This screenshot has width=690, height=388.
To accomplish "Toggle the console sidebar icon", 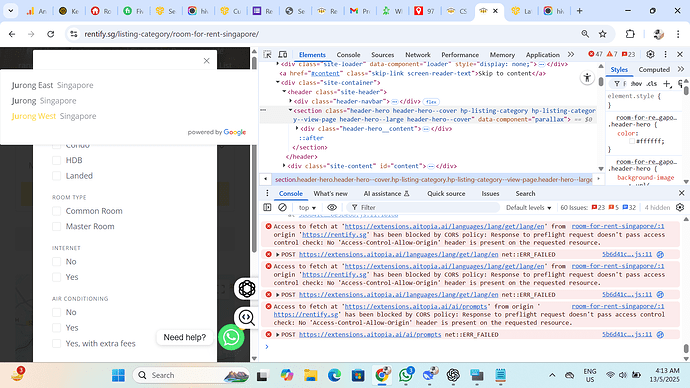I will tap(267, 207).
